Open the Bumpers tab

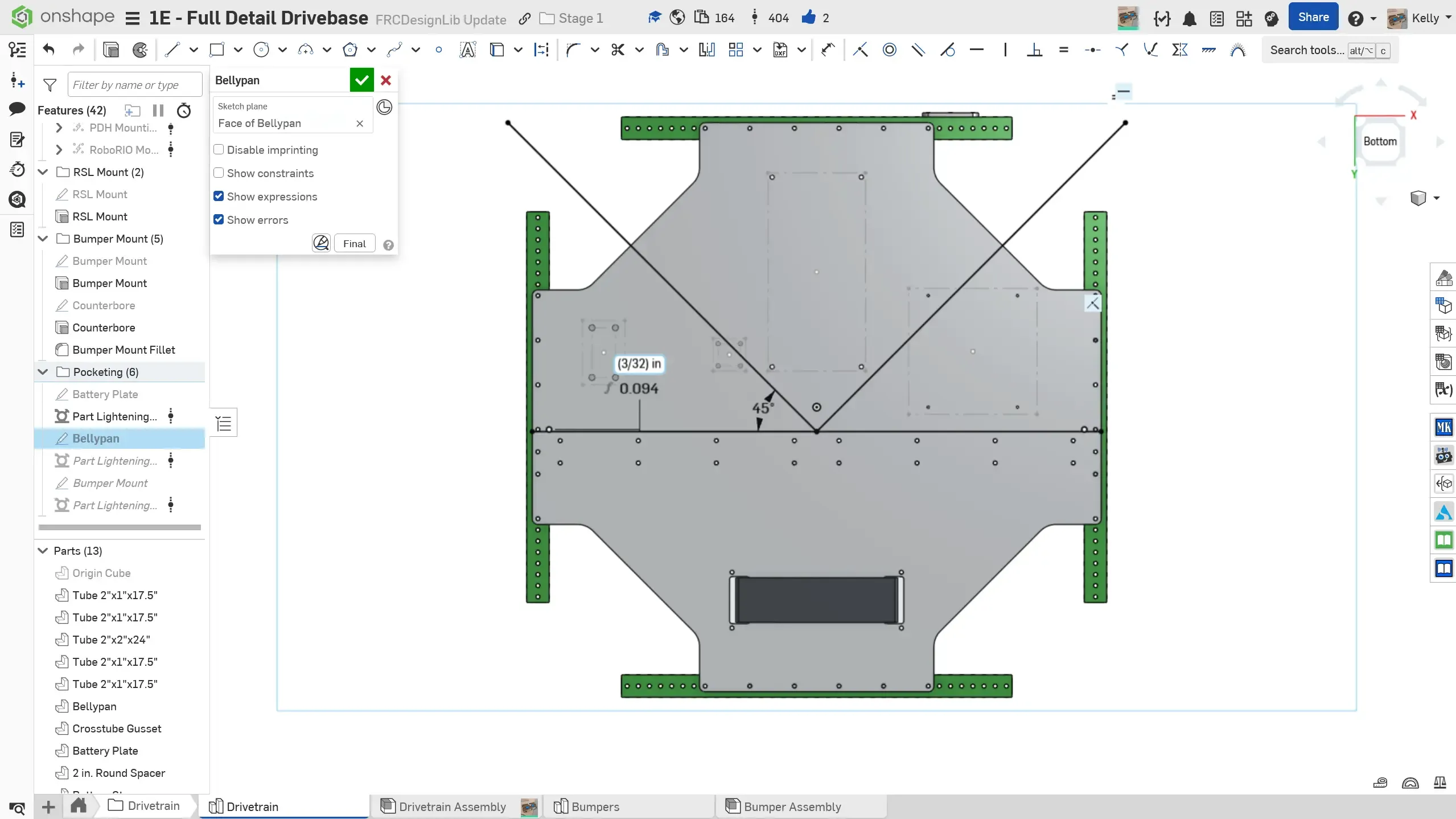click(x=595, y=806)
